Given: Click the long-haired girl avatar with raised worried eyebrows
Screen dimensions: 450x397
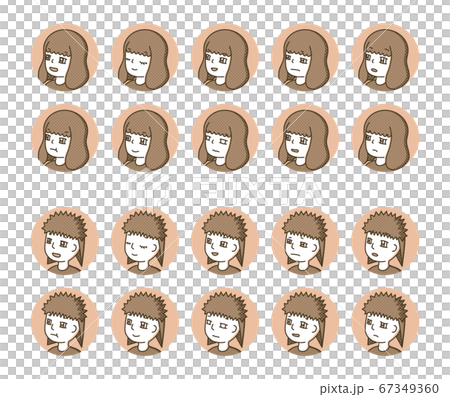Looking at the screenshot, I should tap(385, 57).
